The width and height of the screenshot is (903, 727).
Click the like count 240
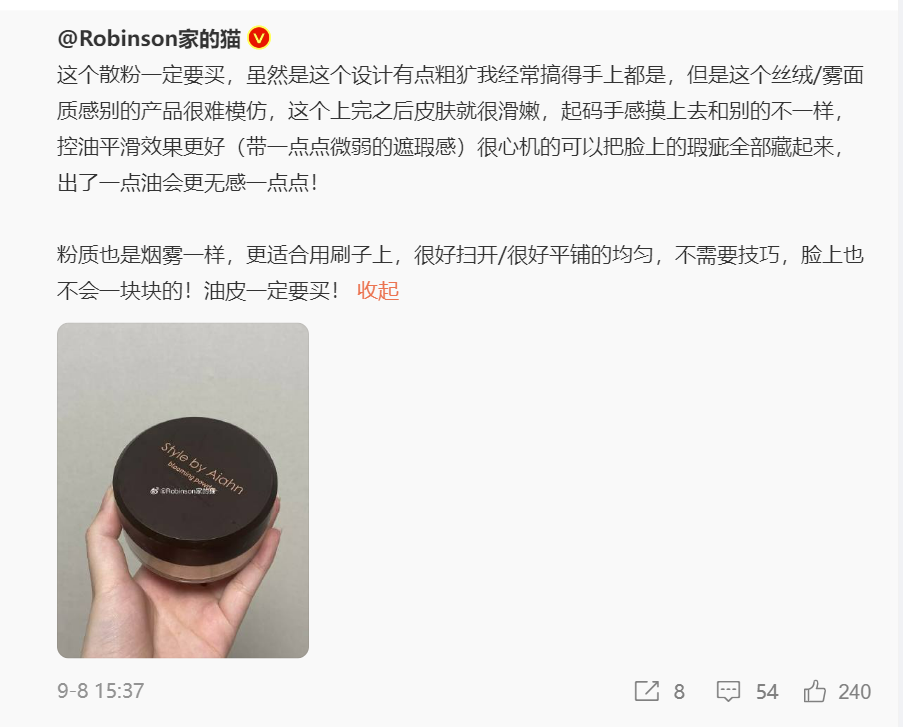(855, 691)
